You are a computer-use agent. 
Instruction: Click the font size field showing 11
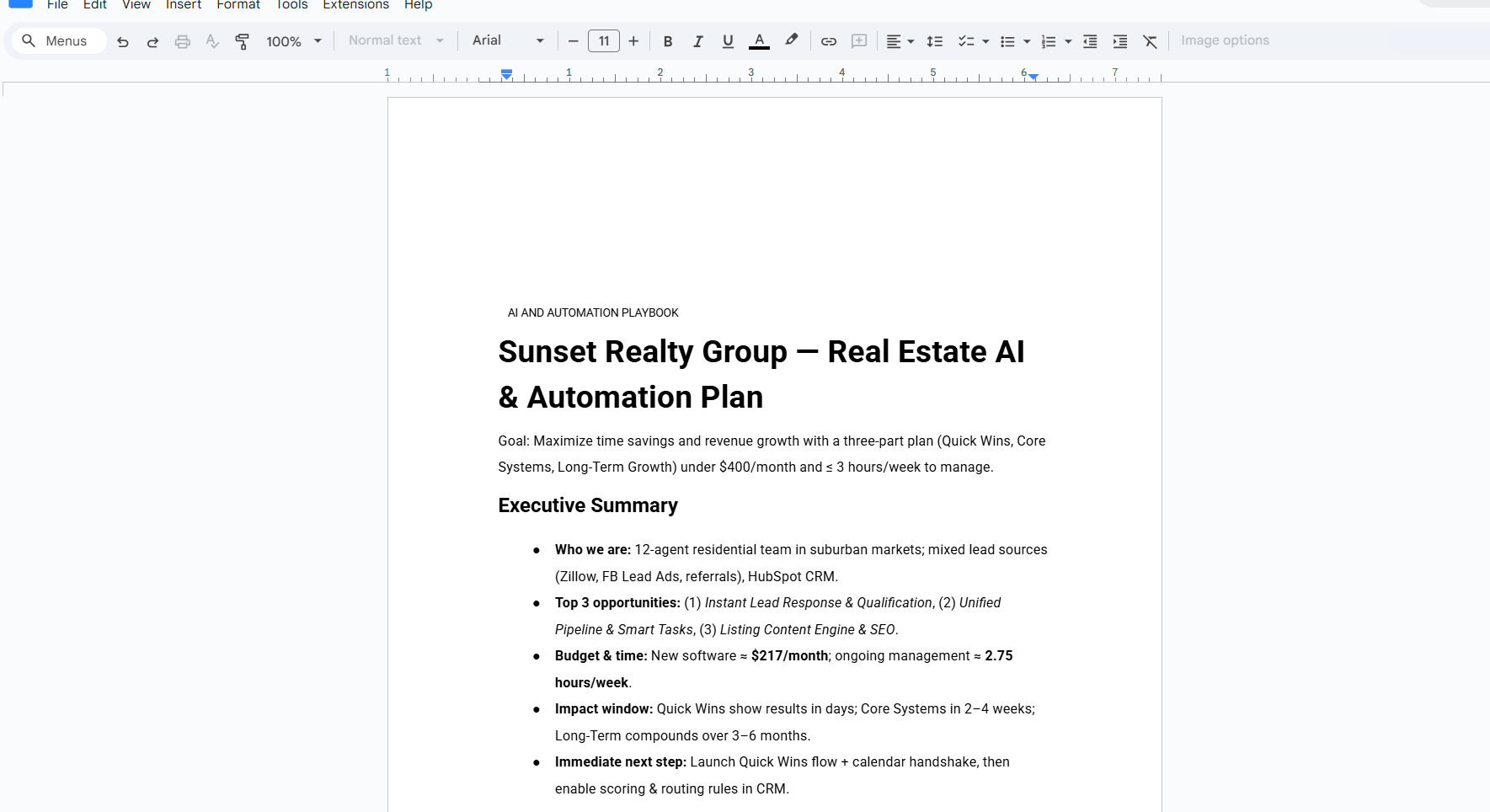(x=604, y=41)
